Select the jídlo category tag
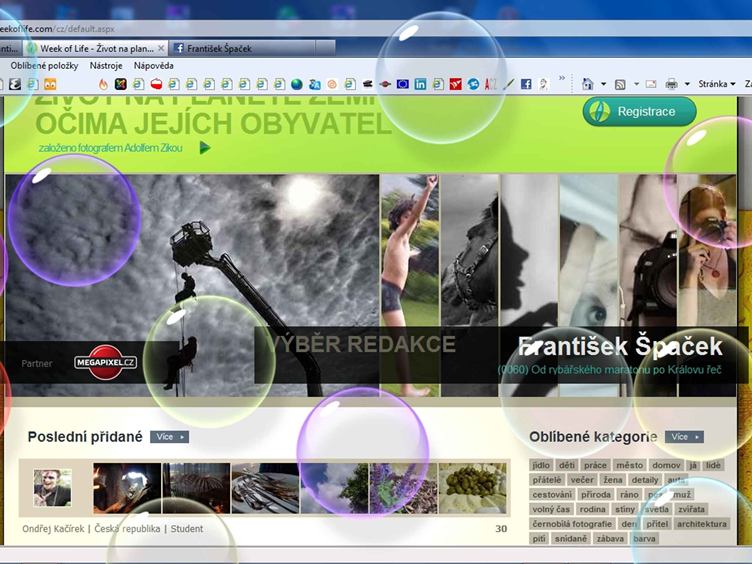The height and width of the screenshot is (564, 752). 541,465
